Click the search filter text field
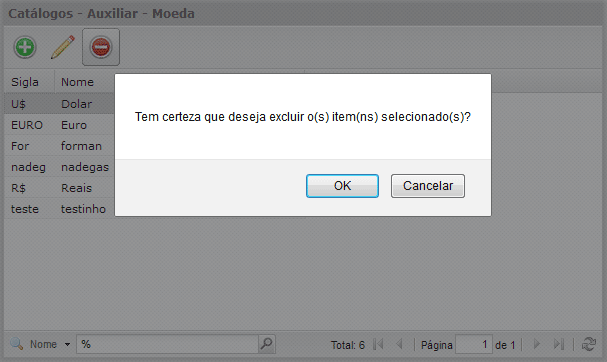Viewport: 607px width, 362px height. (x=168, y=344)
